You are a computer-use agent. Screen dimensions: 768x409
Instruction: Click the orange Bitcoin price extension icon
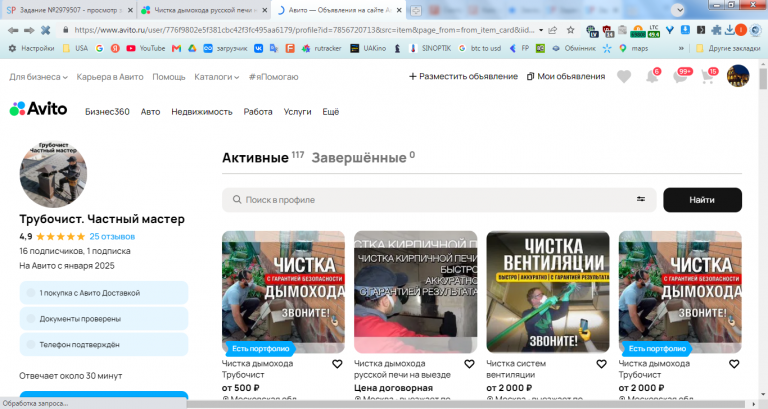coord(638,31)
